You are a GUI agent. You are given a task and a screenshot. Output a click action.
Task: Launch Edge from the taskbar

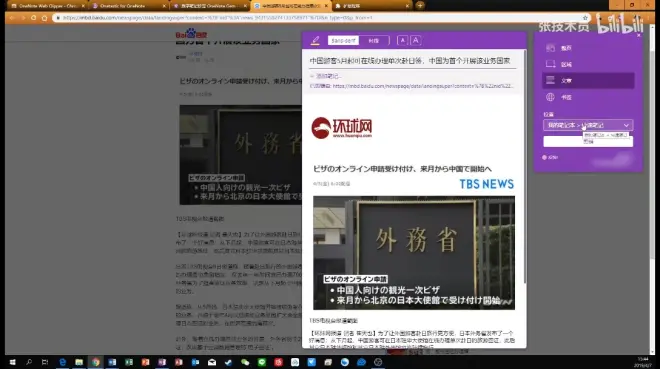pos(62,362)
